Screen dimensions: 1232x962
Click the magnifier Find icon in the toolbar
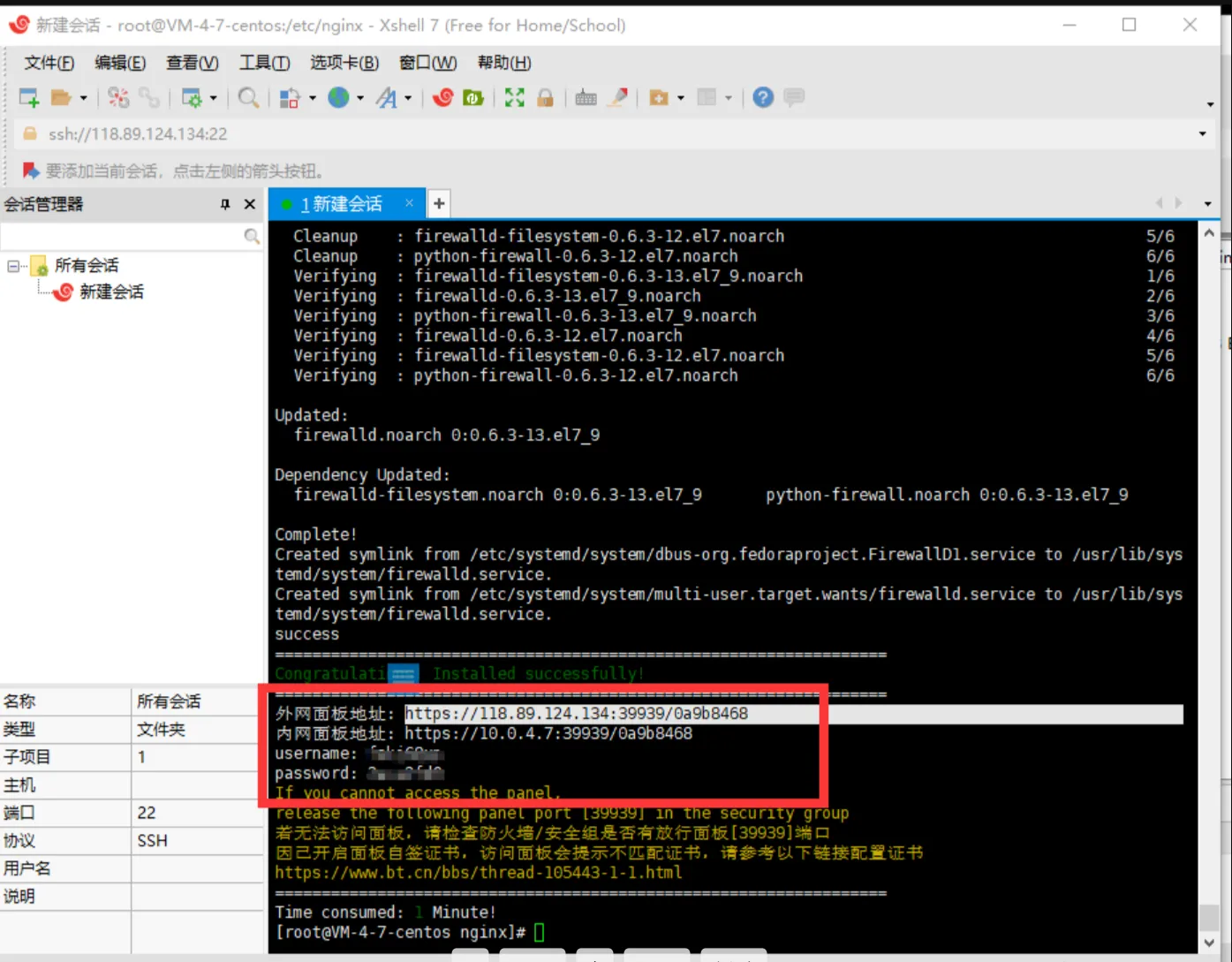click(x=249, y=98)
